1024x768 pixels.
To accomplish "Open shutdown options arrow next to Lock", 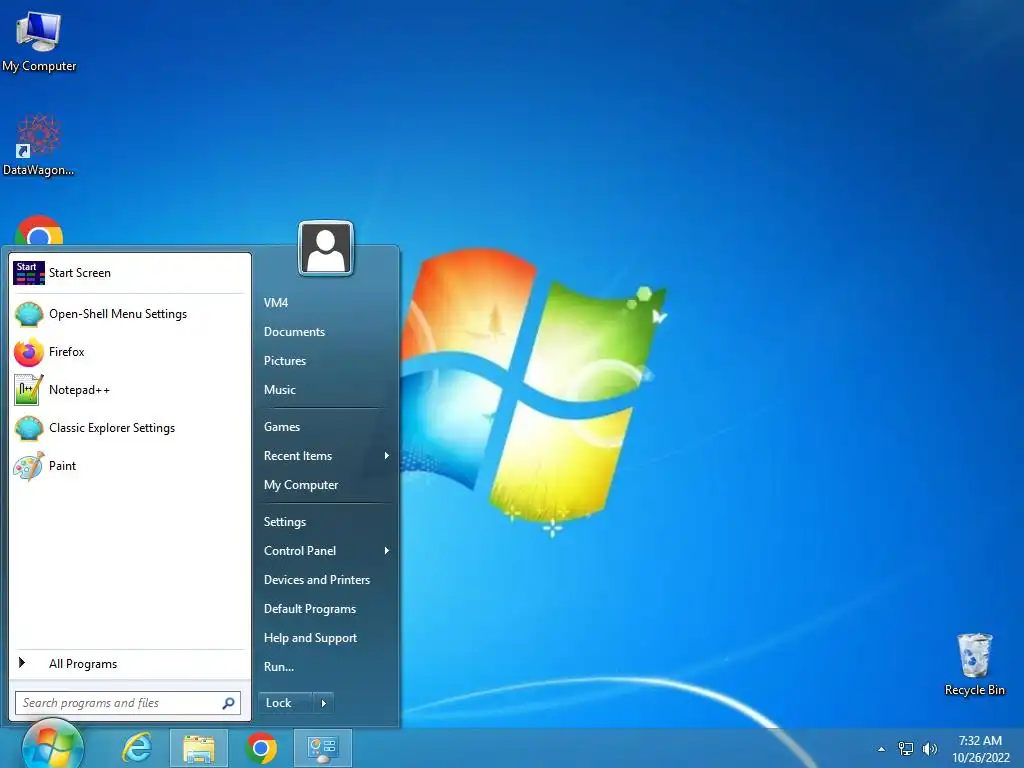I will click(x=323, y=703).
